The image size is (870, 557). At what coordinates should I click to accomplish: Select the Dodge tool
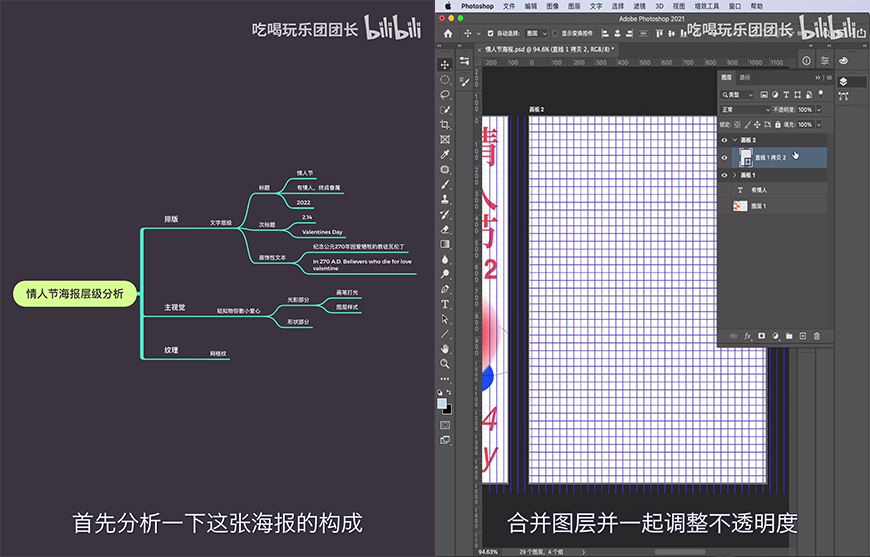coord(444,274)
